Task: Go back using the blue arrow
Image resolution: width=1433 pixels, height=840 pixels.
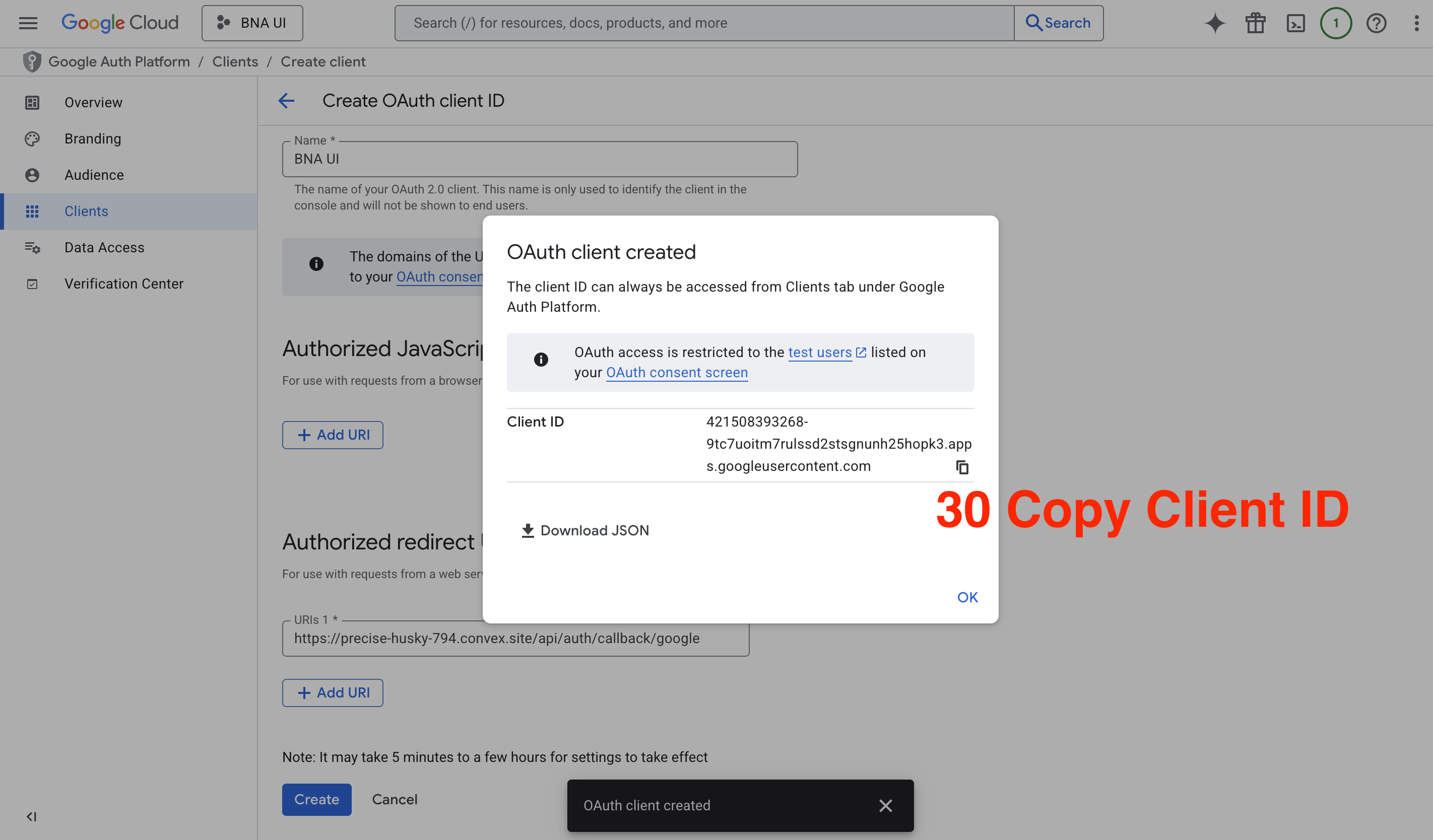Action: pos(286,101)
